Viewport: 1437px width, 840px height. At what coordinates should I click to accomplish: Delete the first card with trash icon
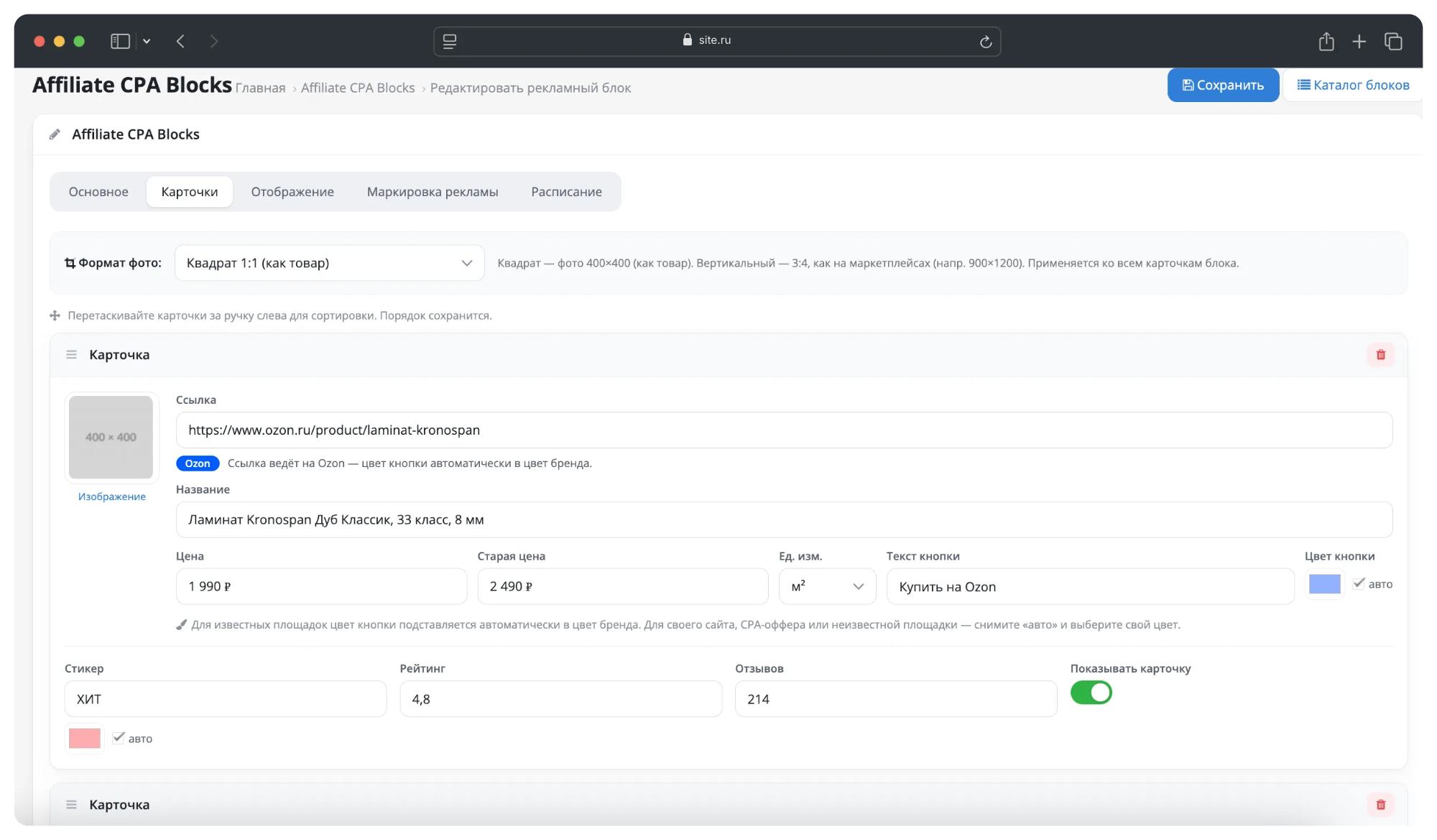click(x=1381, y=355)
